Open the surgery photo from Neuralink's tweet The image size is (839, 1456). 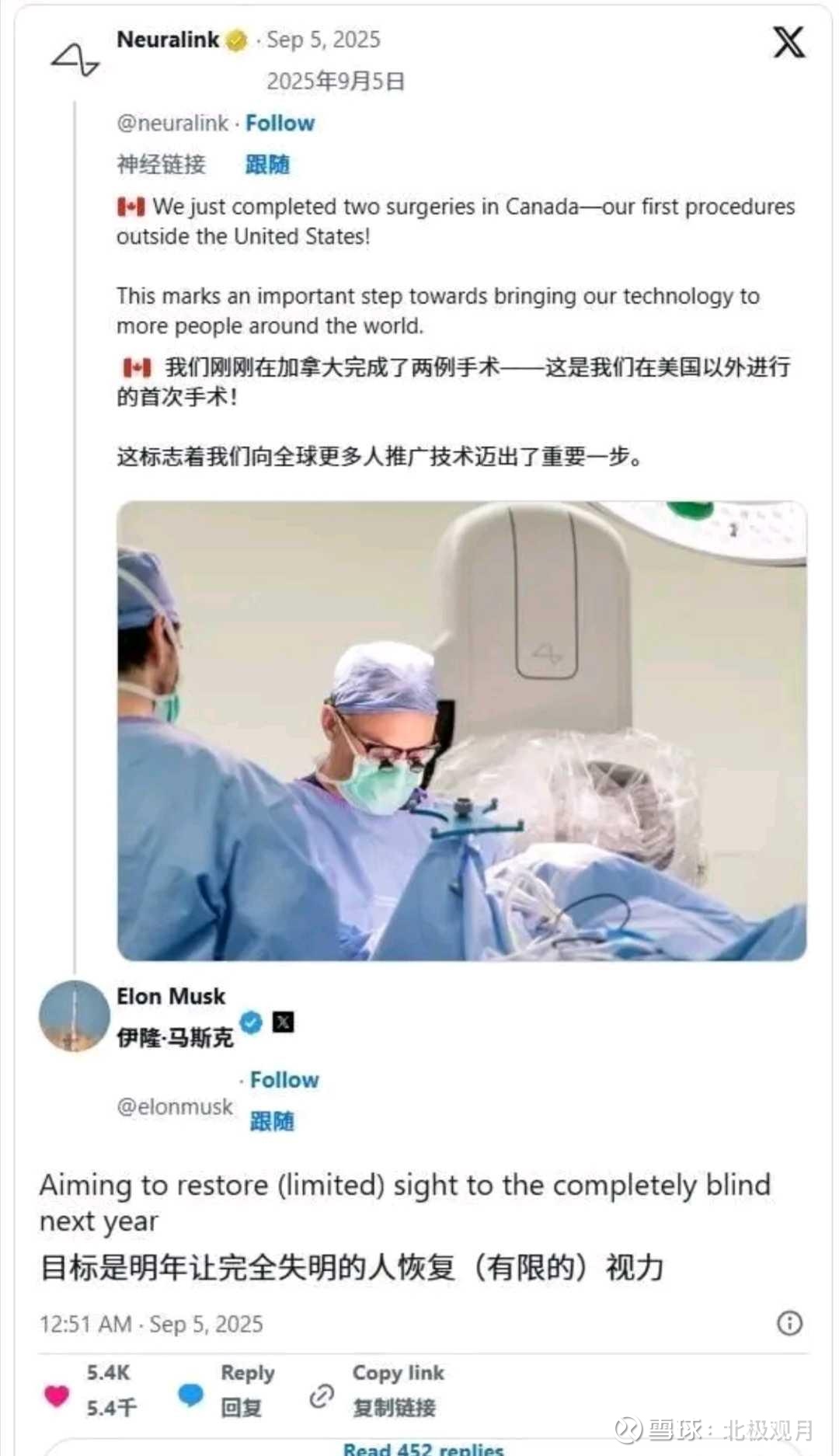[x=461, y=730]
